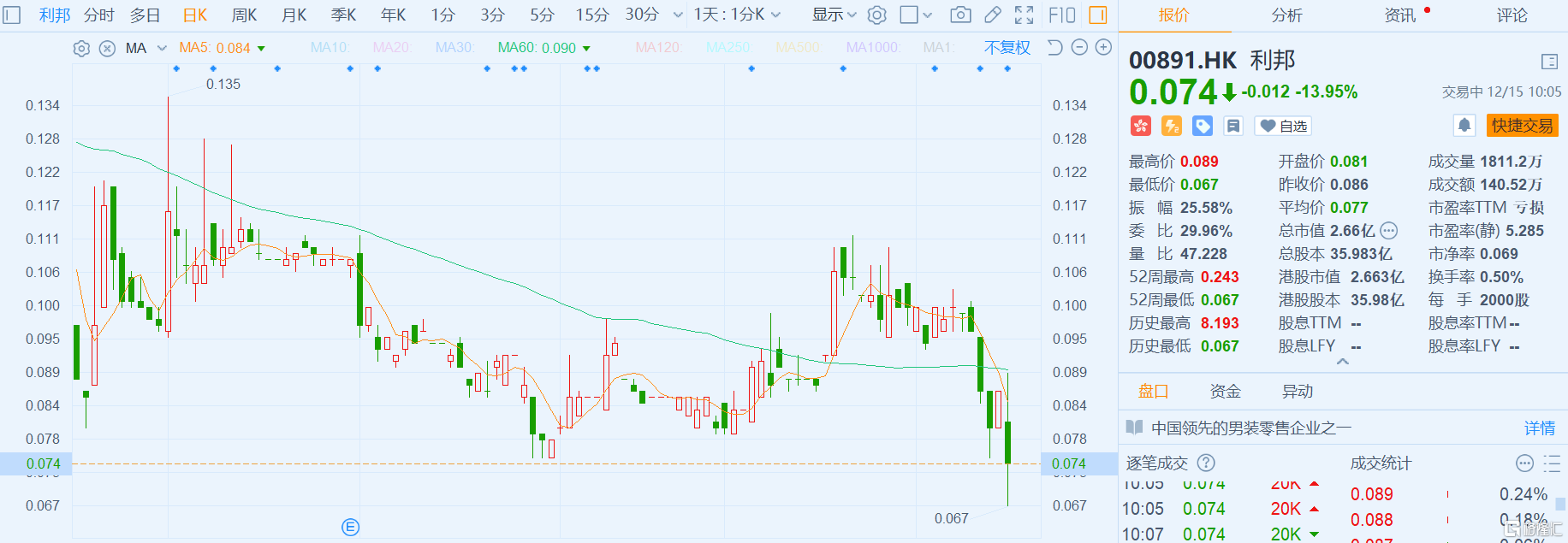Take a chart screenshot with camera icon
1568x543 pixels.
click(x=960, y=15)
